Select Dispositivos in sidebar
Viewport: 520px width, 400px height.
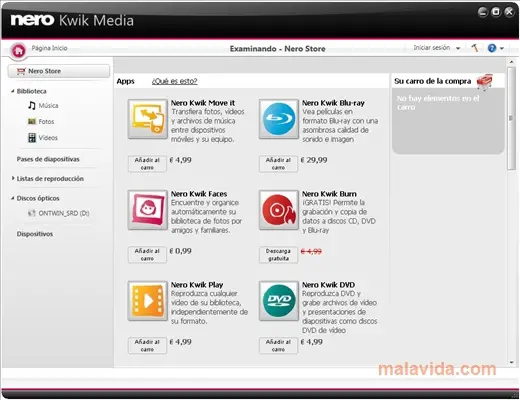pyautogui.click(x=35, y=234)
